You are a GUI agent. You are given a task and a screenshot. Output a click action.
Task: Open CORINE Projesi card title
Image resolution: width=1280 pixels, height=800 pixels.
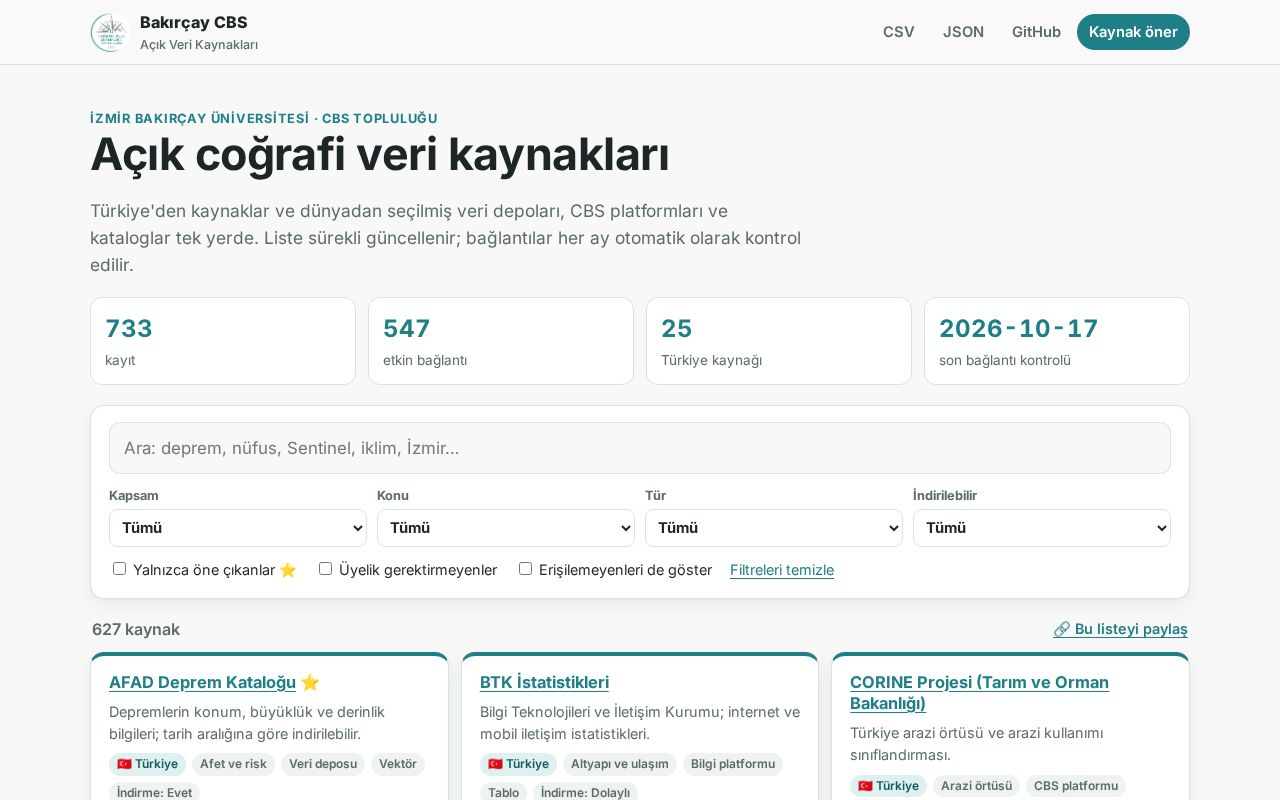coord(979,692)
